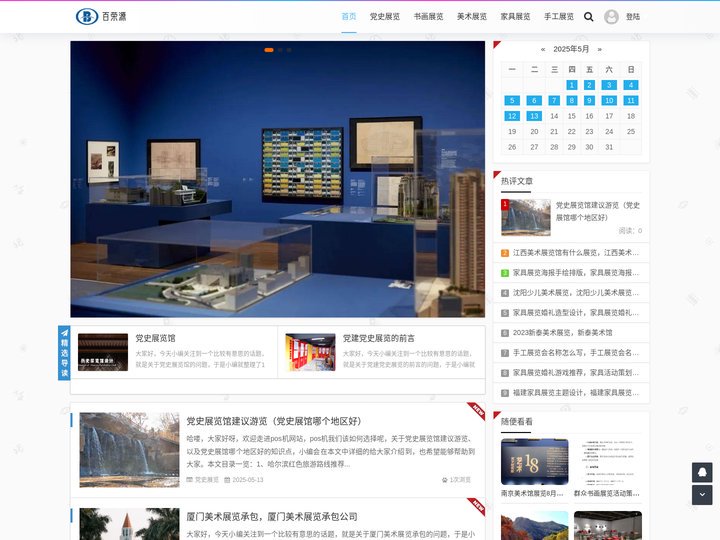Click the waterfall thumbnail in article list
Screen dimensions: 720x540
pos(129,450)
